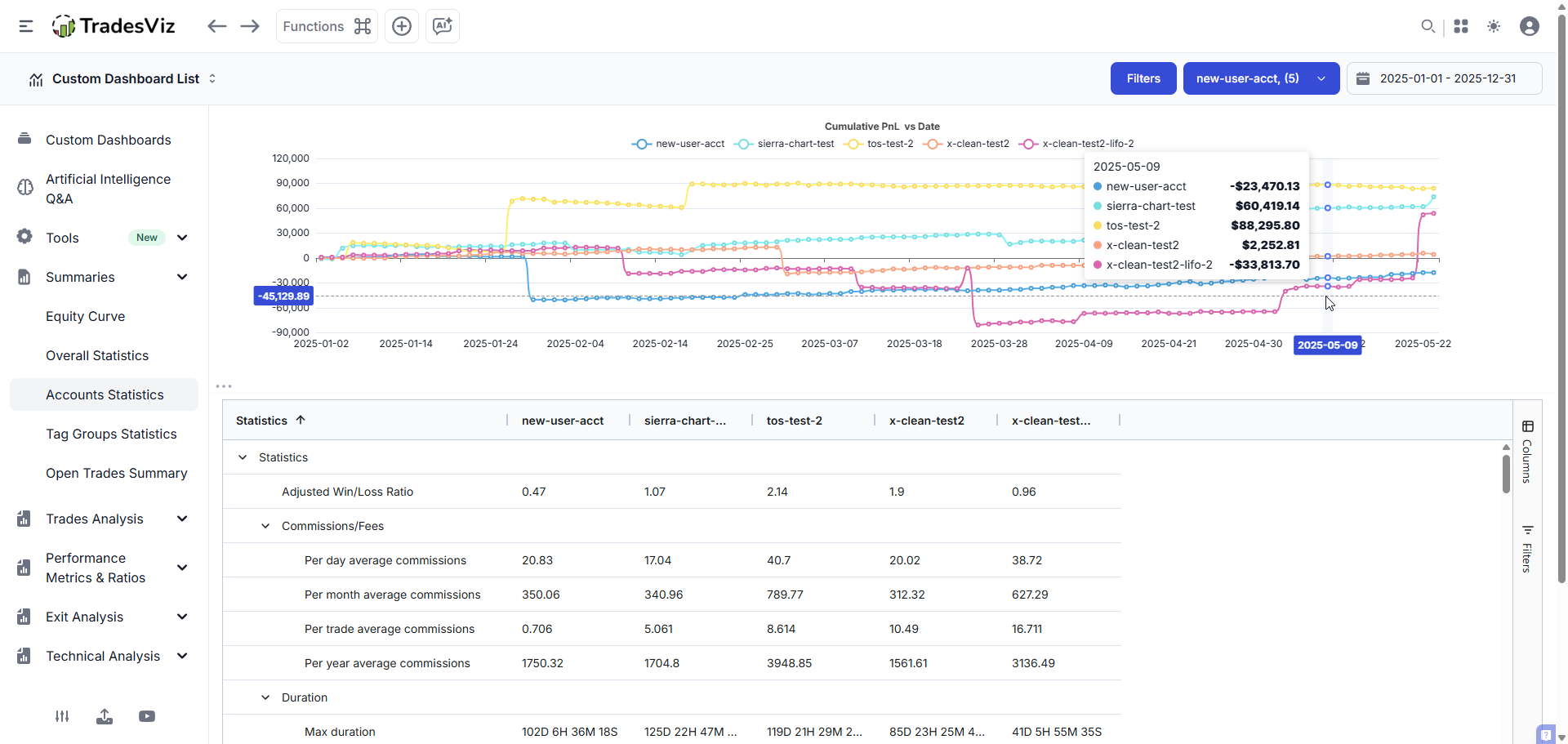The image size is (1568, 744).
Task: Click the hamburger menu icon
Action: (x=26, y=26)
